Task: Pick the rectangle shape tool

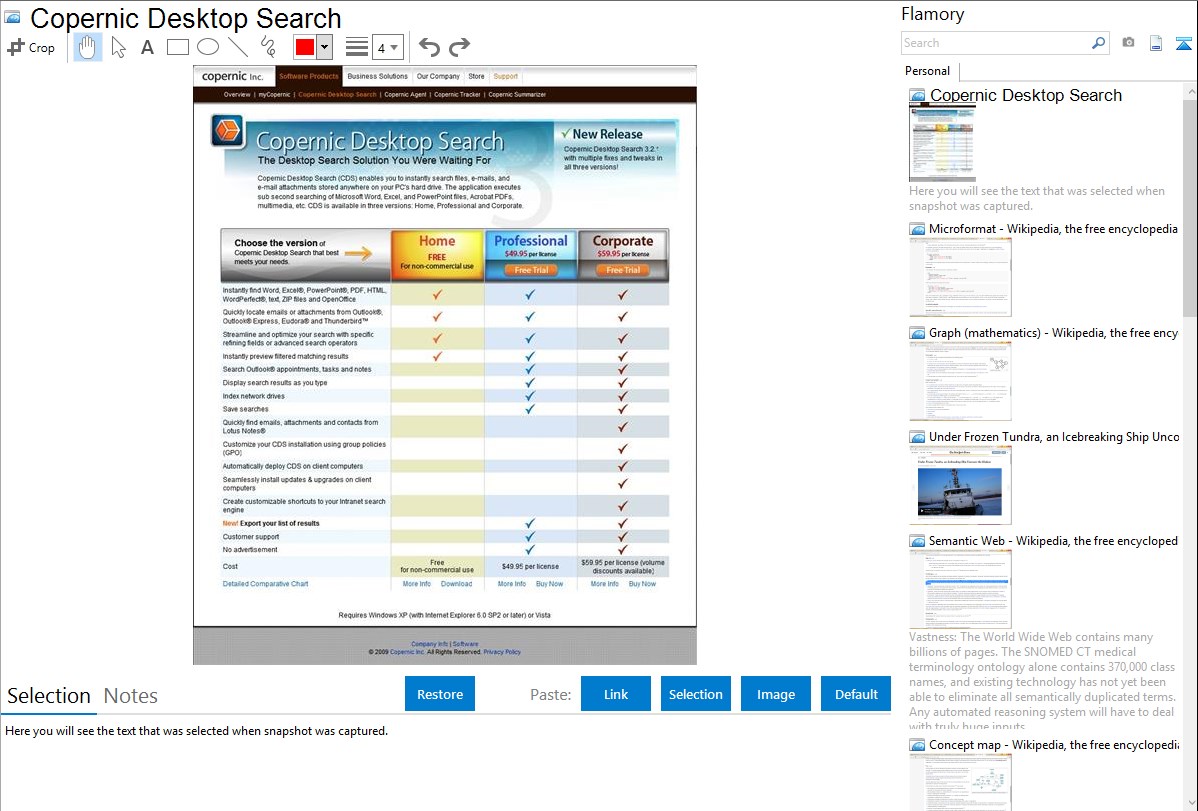Action: 177,47
